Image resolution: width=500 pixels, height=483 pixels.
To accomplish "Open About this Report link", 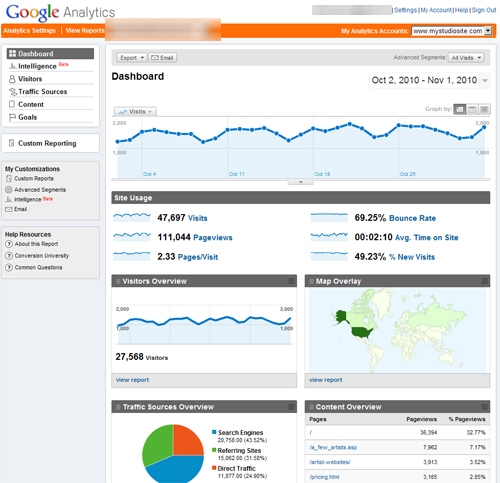I will 36,244.
